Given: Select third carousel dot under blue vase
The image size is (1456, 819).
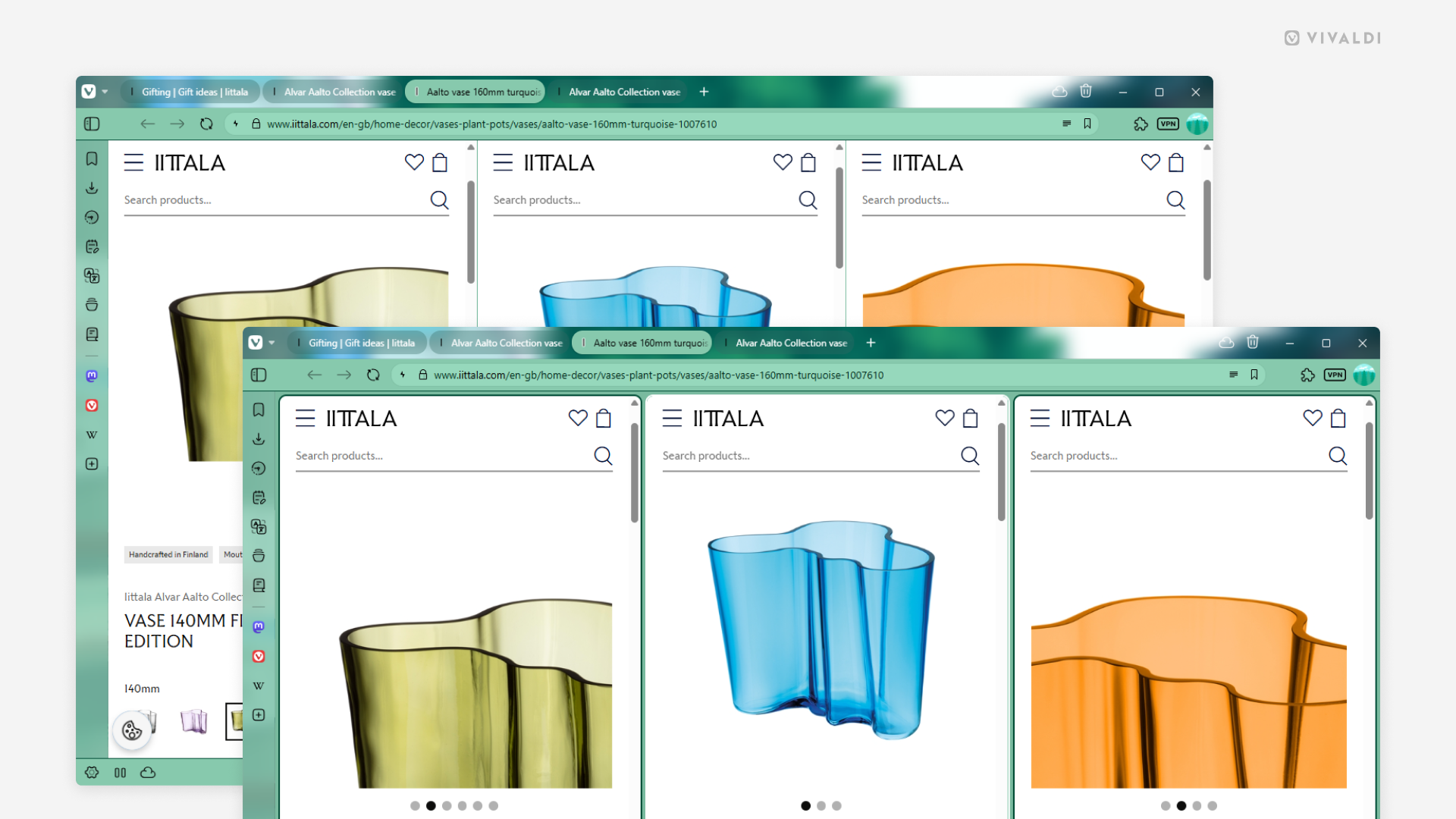Looking at the screenshot, I should coord(836,805).
